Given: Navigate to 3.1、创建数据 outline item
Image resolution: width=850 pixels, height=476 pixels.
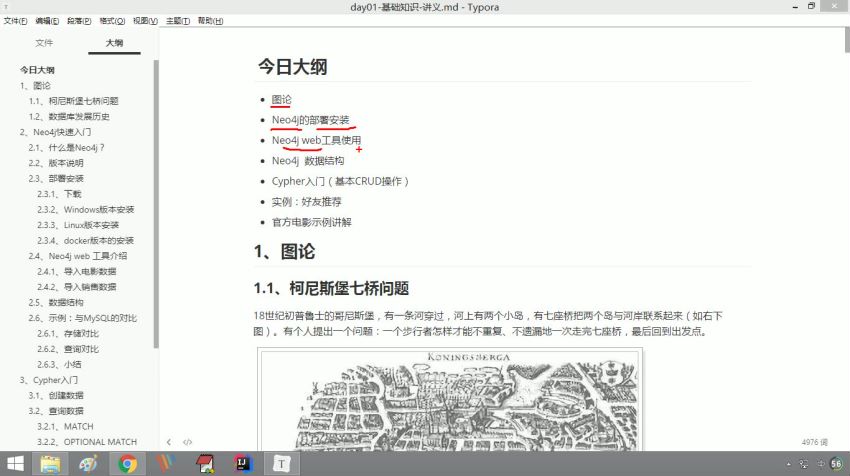Looking at the screenshot, I should [x=56, y=395].
